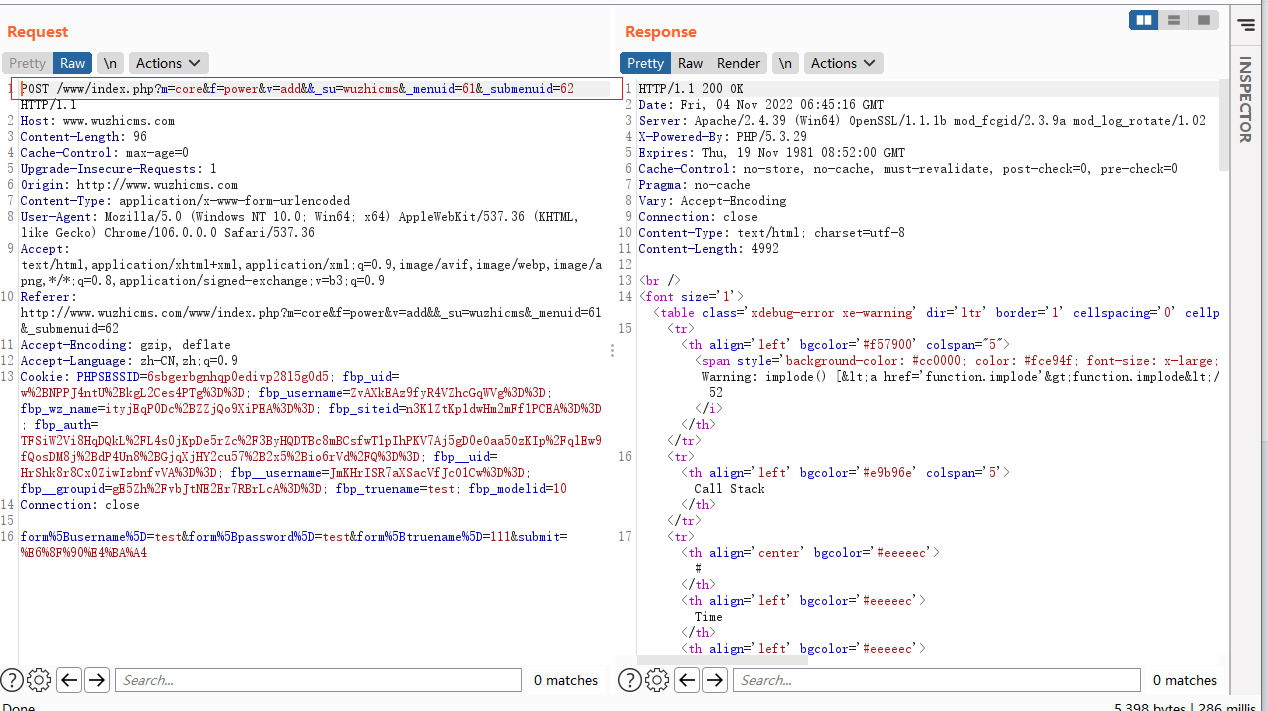Viewport: 1268px width, 711px height.
Task: Click the Server: Apache/2.4.39 header
Action: pos(922,121)
